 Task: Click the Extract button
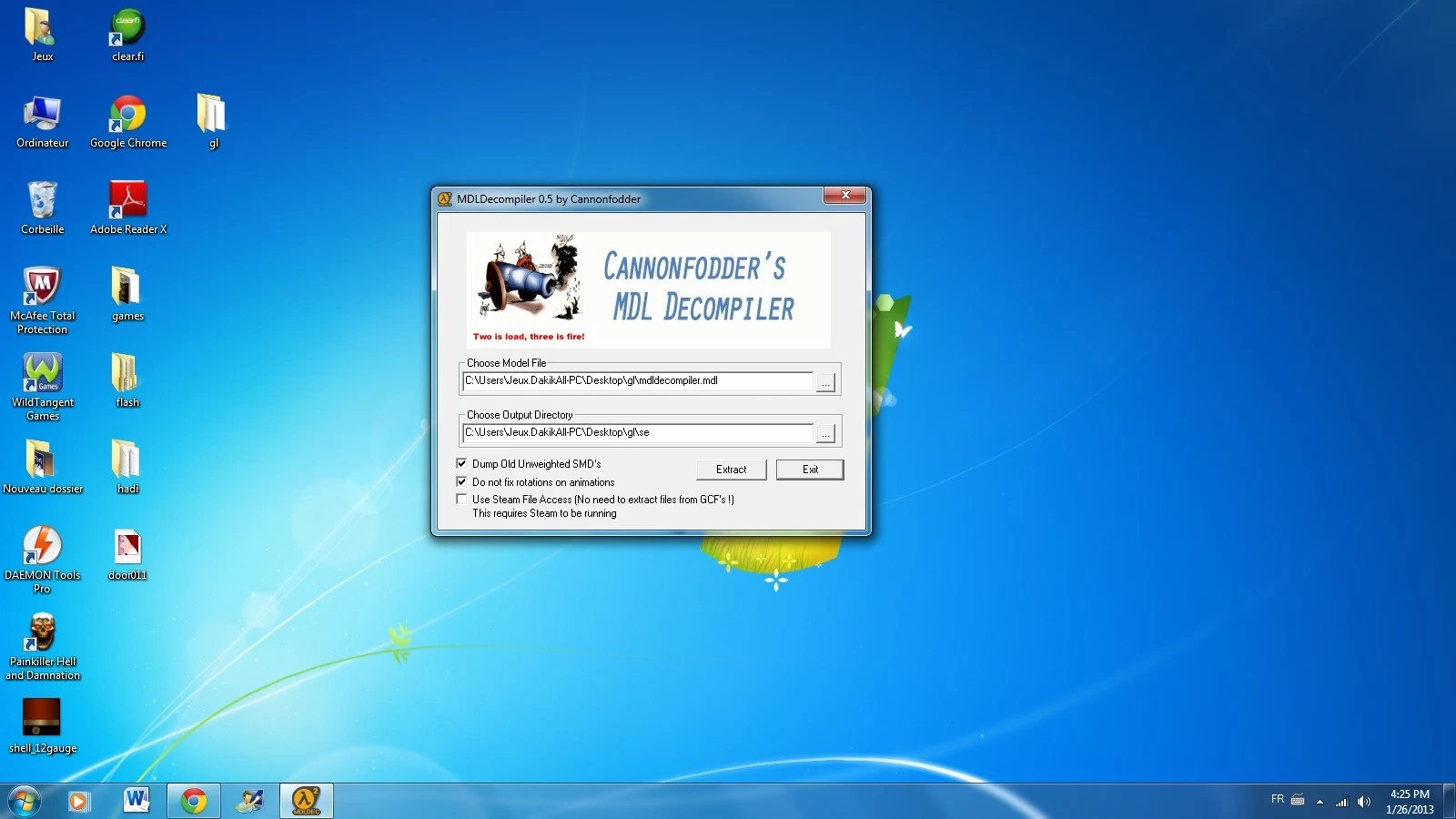click(731, 470)
